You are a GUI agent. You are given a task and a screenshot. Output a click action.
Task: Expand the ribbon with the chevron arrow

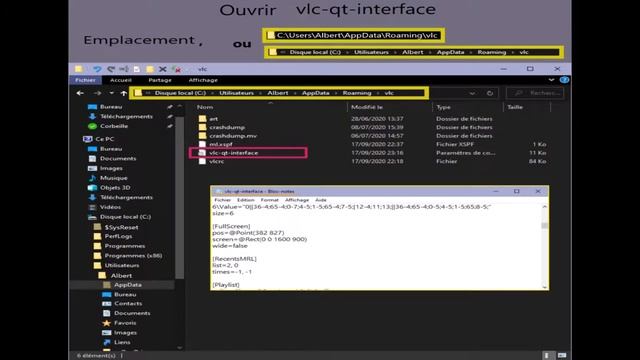[551, 80]
